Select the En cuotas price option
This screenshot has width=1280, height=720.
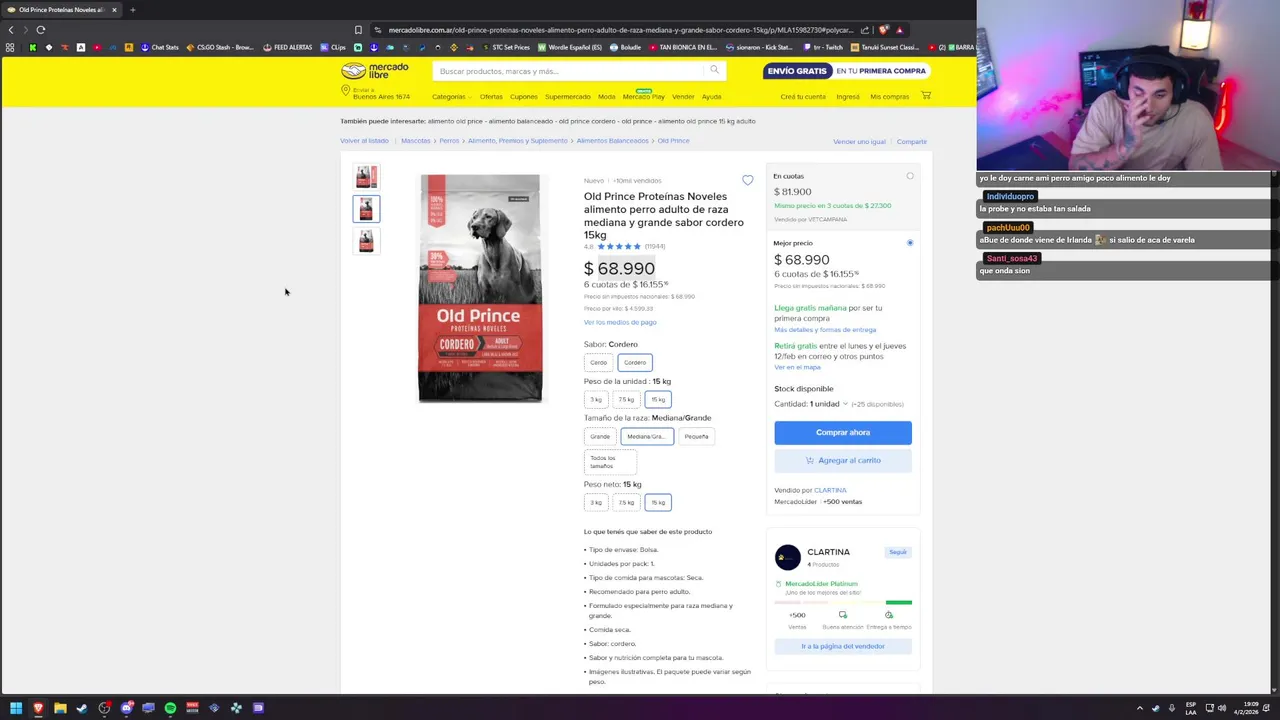910,176
